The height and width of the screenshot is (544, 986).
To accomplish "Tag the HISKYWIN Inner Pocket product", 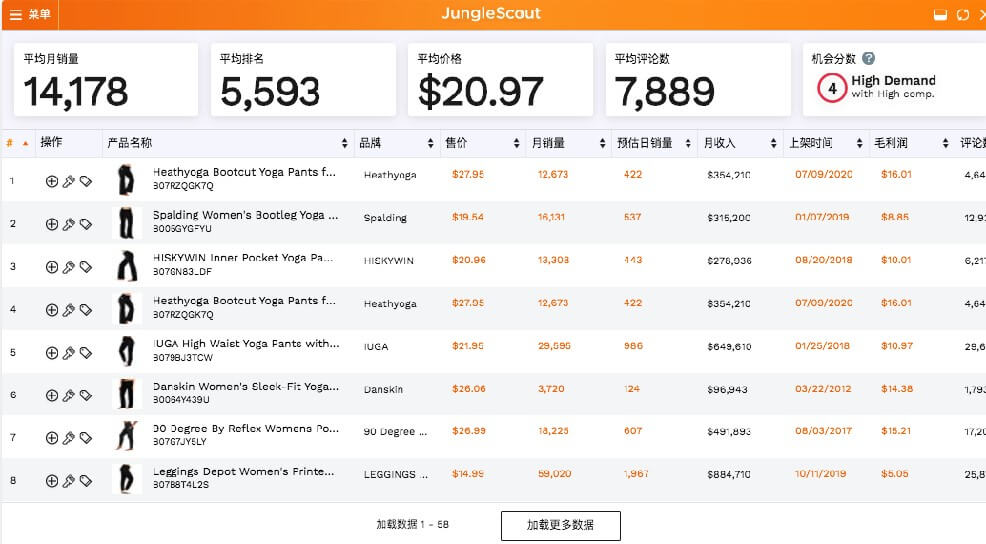I will click(86, 267).
